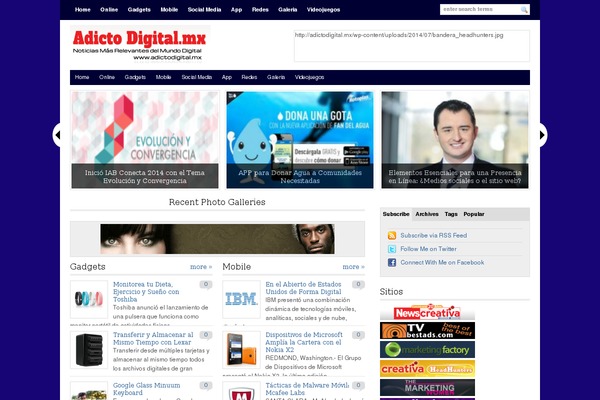Screen dimensions: 600x400
Task: Switch to the Archives tab
Action: 427,214
